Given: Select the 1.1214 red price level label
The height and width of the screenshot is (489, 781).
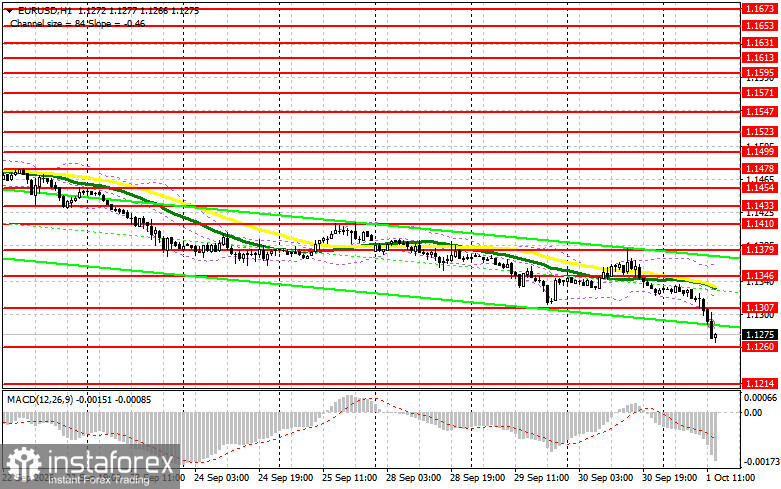Looking at the screenshot, I should click(x=760, y=383).
